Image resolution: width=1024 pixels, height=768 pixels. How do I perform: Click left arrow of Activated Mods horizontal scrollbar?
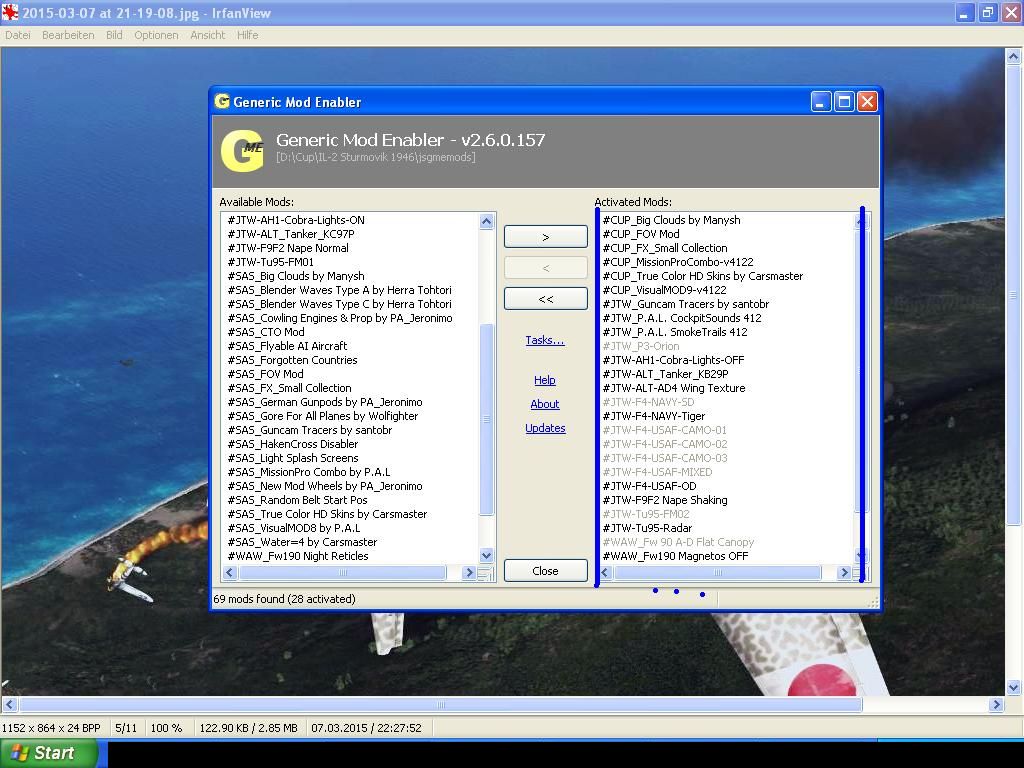click(x=605, y=573)
